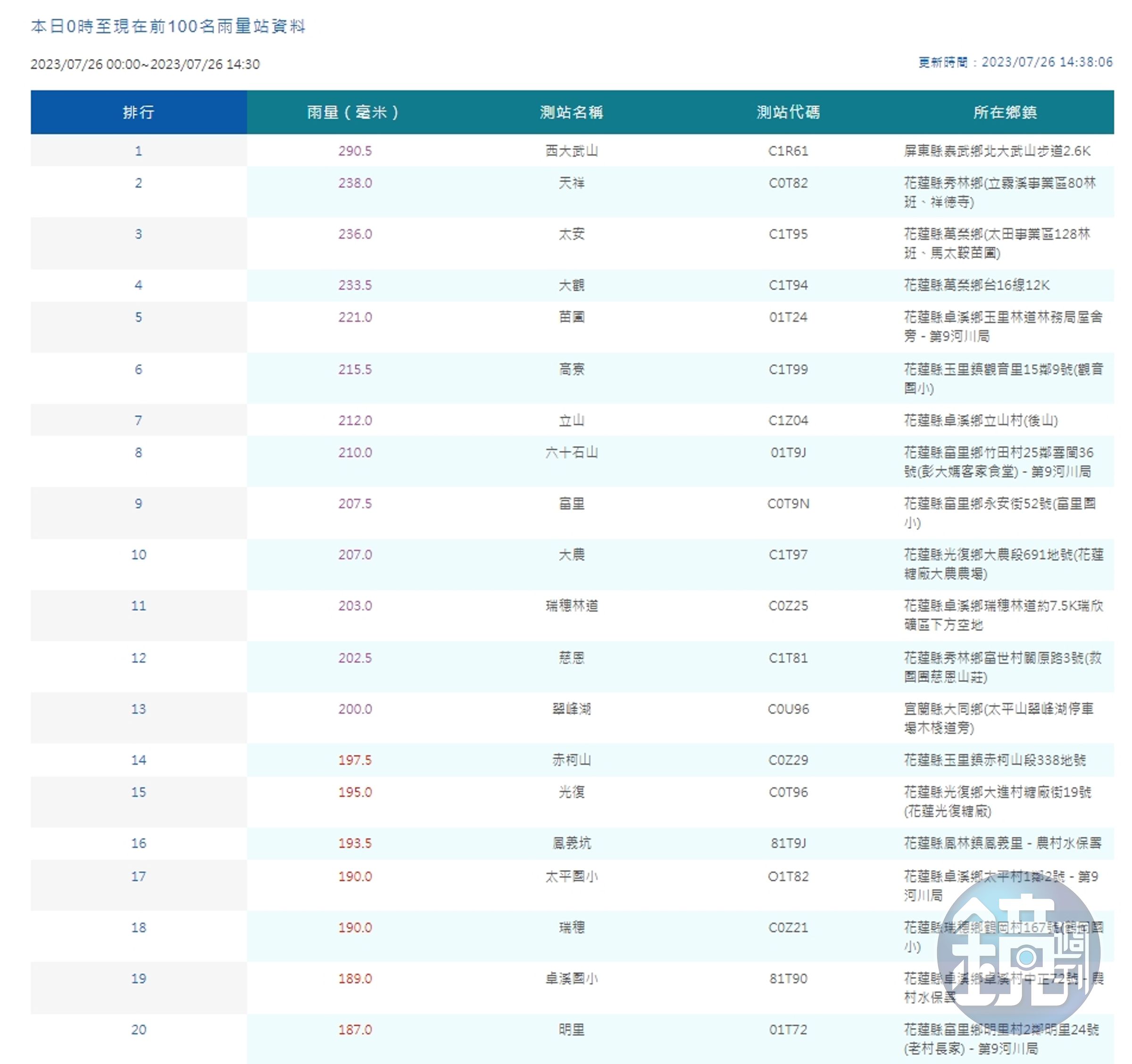Click rainfall value 233.5
The width and height of the screenshot is (1132, 1064).
pos(355,285)
